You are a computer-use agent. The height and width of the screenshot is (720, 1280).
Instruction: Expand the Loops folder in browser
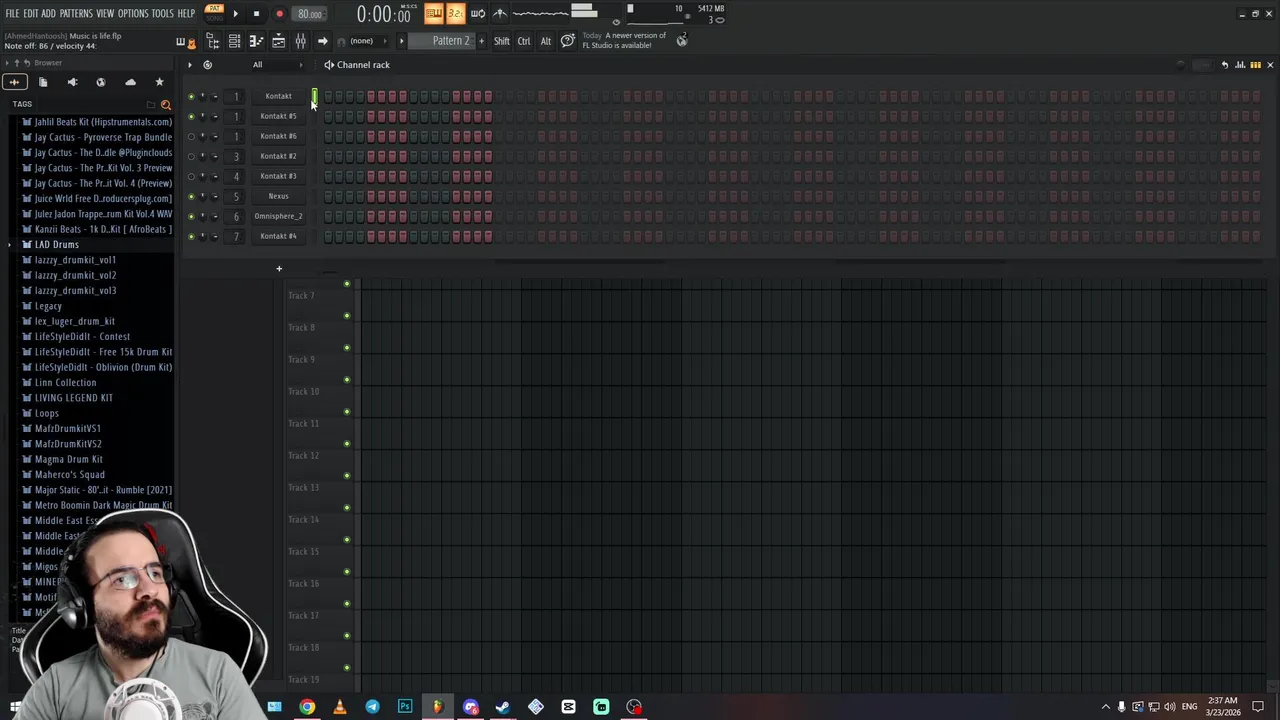tap(46, 413)
